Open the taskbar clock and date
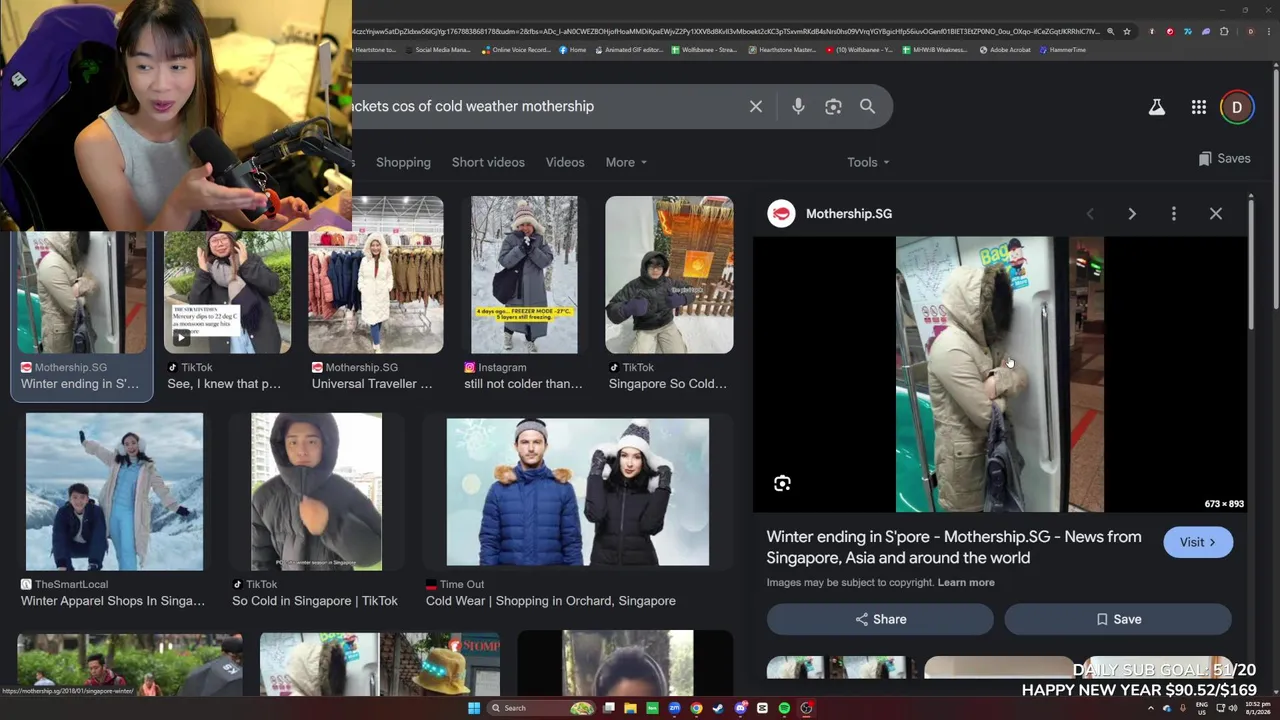The image size is (1280, 720). [1259, 708]
